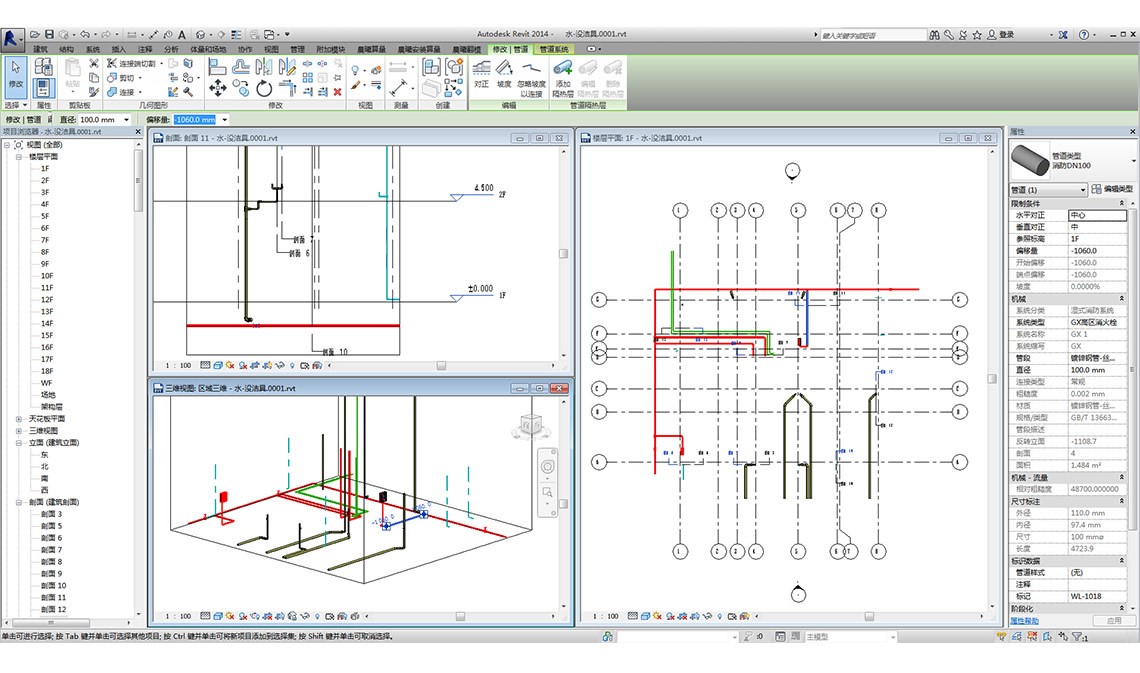Click the Save icon in quick access toolbar
The image size is (1140, 673).
click(49, 34)
